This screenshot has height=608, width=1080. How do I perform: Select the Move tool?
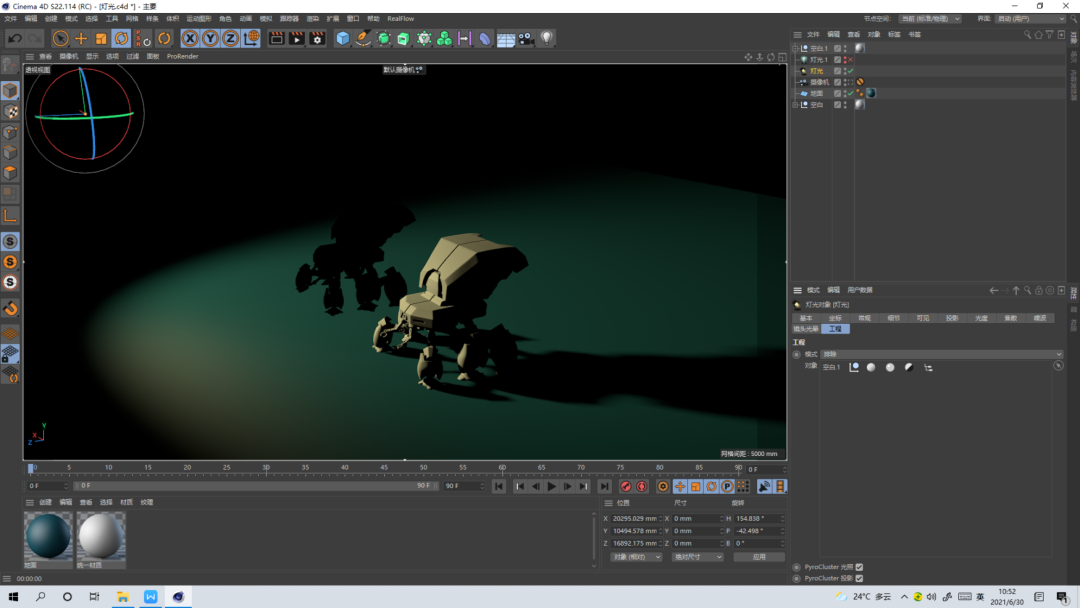pyautogui.click(x=81, y=39)
